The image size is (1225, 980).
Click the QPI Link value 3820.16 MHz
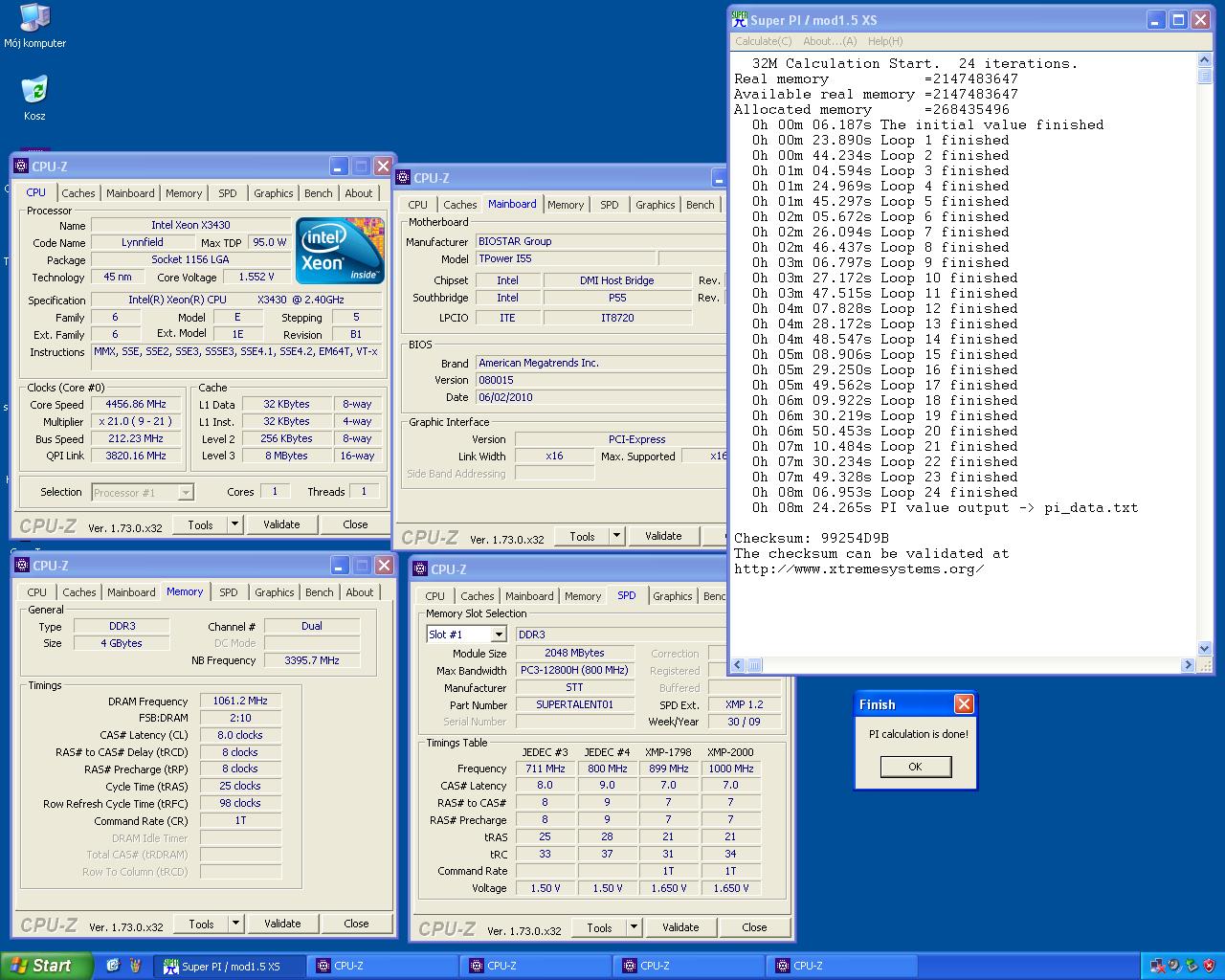pyautogui.click(x=136, y=456)
